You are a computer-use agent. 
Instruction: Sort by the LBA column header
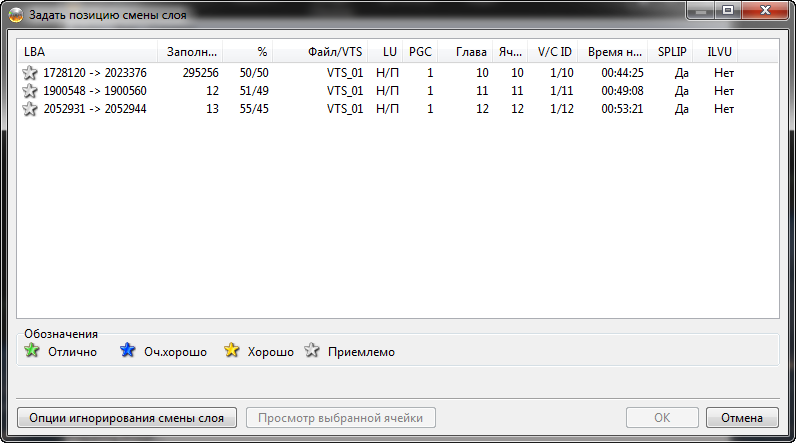pos(87,52)
